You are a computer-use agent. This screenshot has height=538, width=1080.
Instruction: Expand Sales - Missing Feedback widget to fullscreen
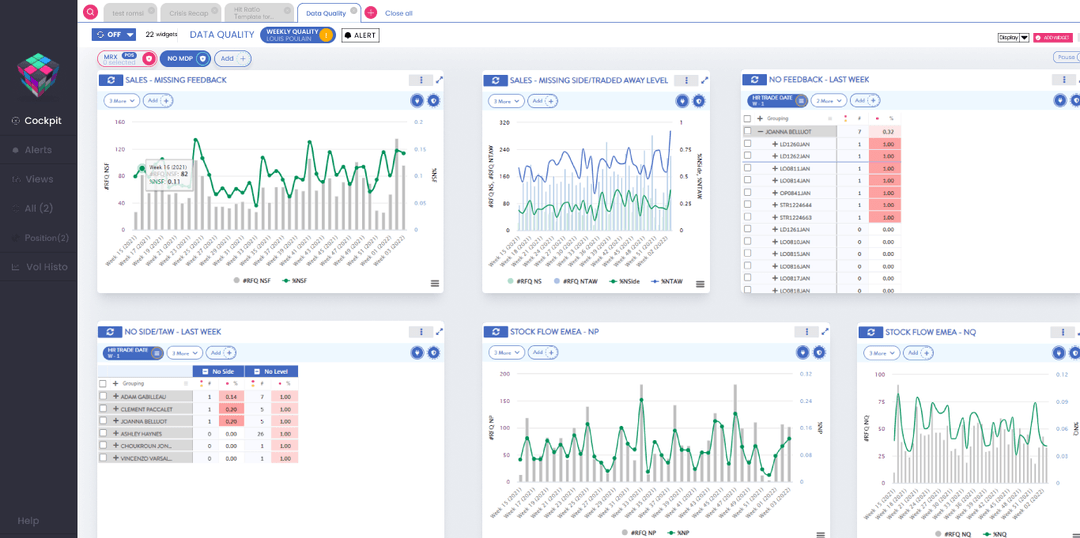coord(439,80)
